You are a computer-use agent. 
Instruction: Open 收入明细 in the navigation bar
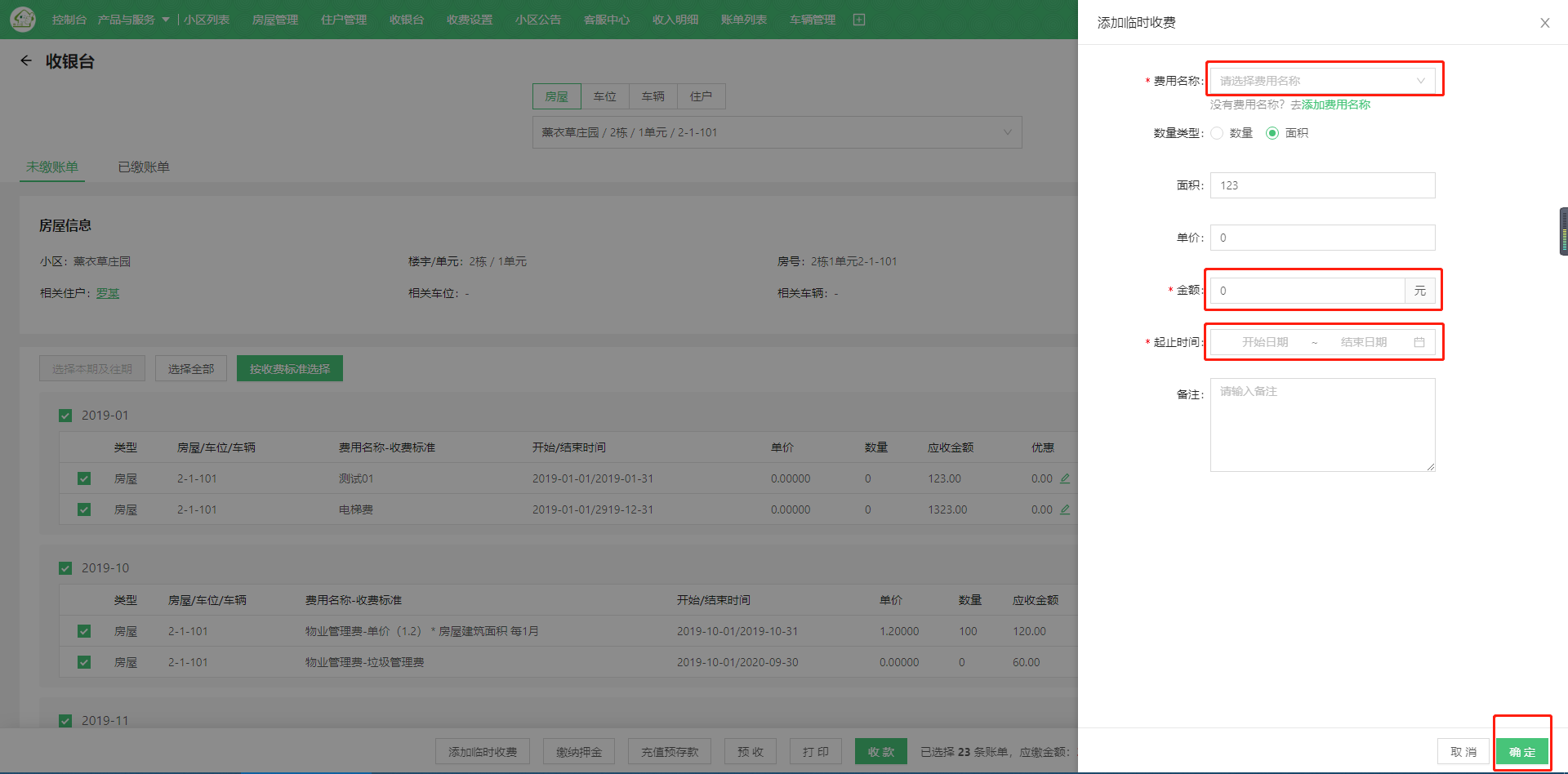coord(675,20)
